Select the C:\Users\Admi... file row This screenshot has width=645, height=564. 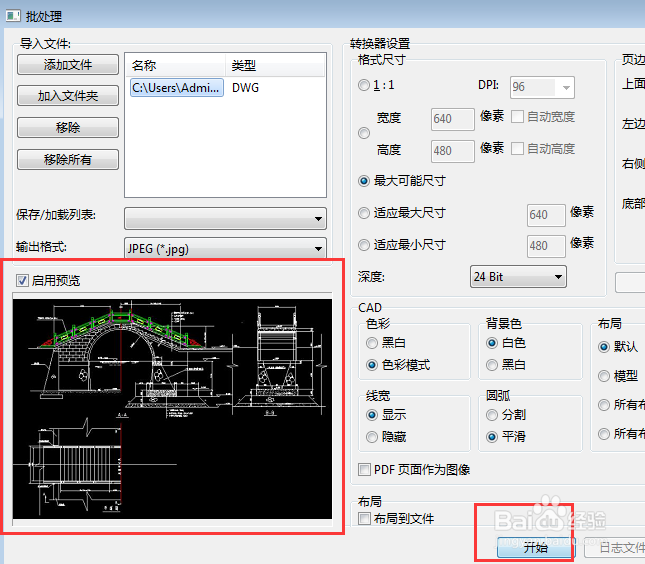pyautogui.click(x=177, y=88)
